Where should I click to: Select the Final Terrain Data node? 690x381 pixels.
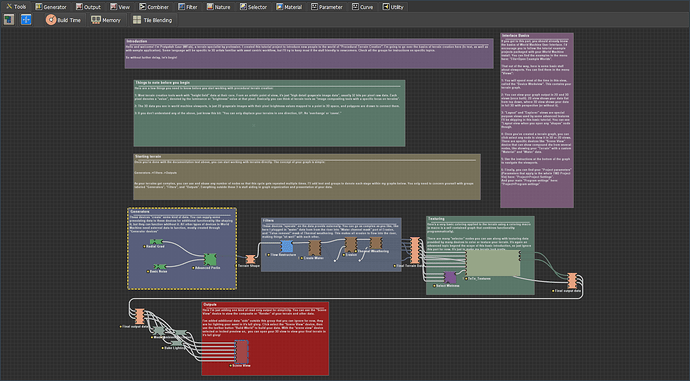415,250
